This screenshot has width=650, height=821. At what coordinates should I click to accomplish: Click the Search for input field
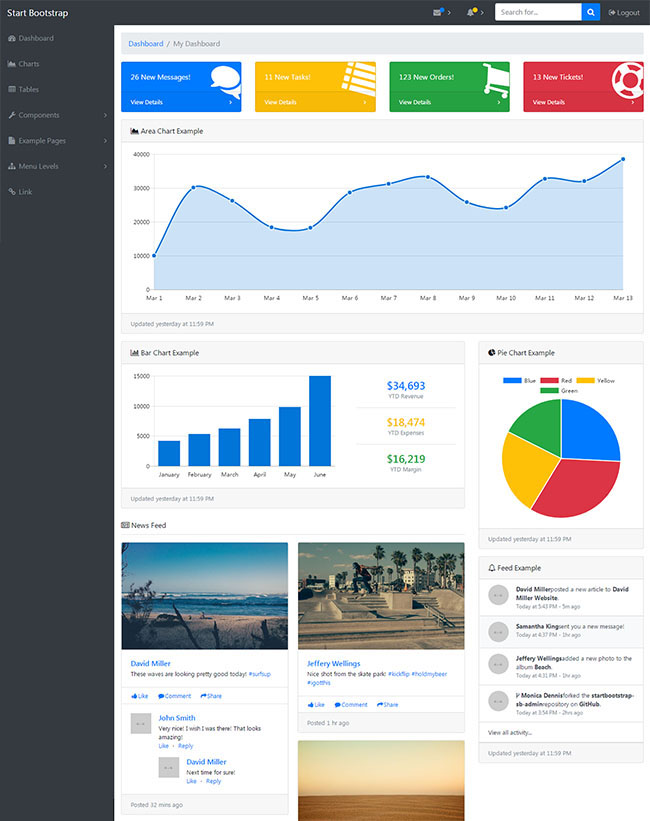538,12
